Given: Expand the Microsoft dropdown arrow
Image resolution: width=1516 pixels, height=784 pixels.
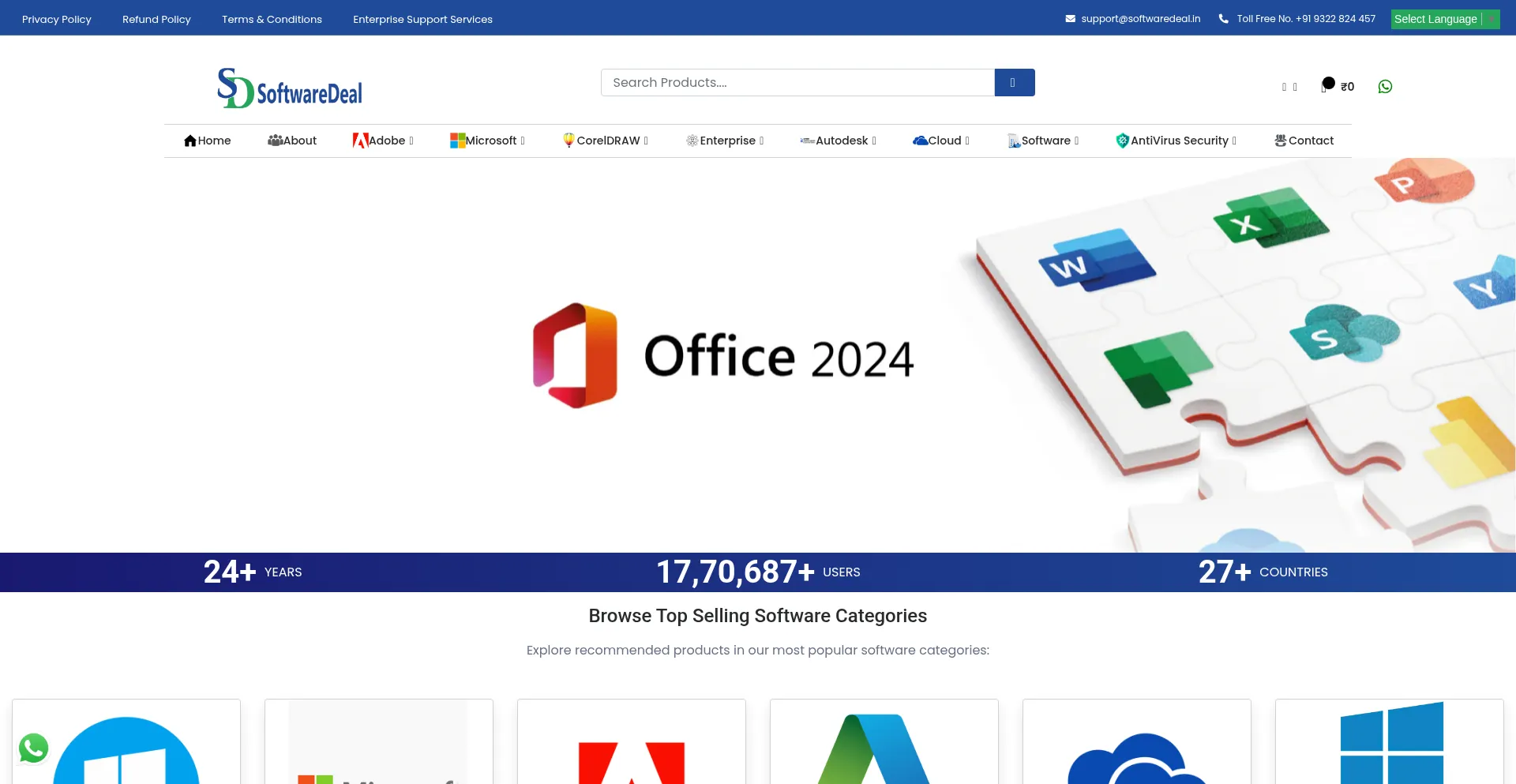Looking at the screenshot, I should click(523, 141).
